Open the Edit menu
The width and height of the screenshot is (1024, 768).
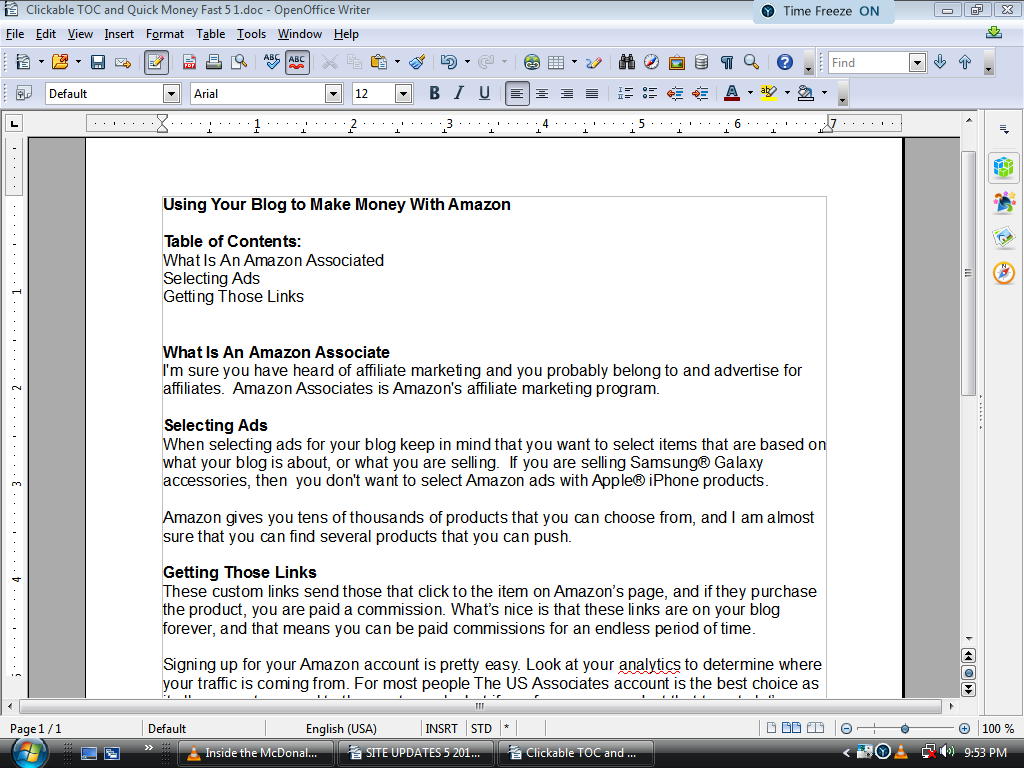coord(46,34)
